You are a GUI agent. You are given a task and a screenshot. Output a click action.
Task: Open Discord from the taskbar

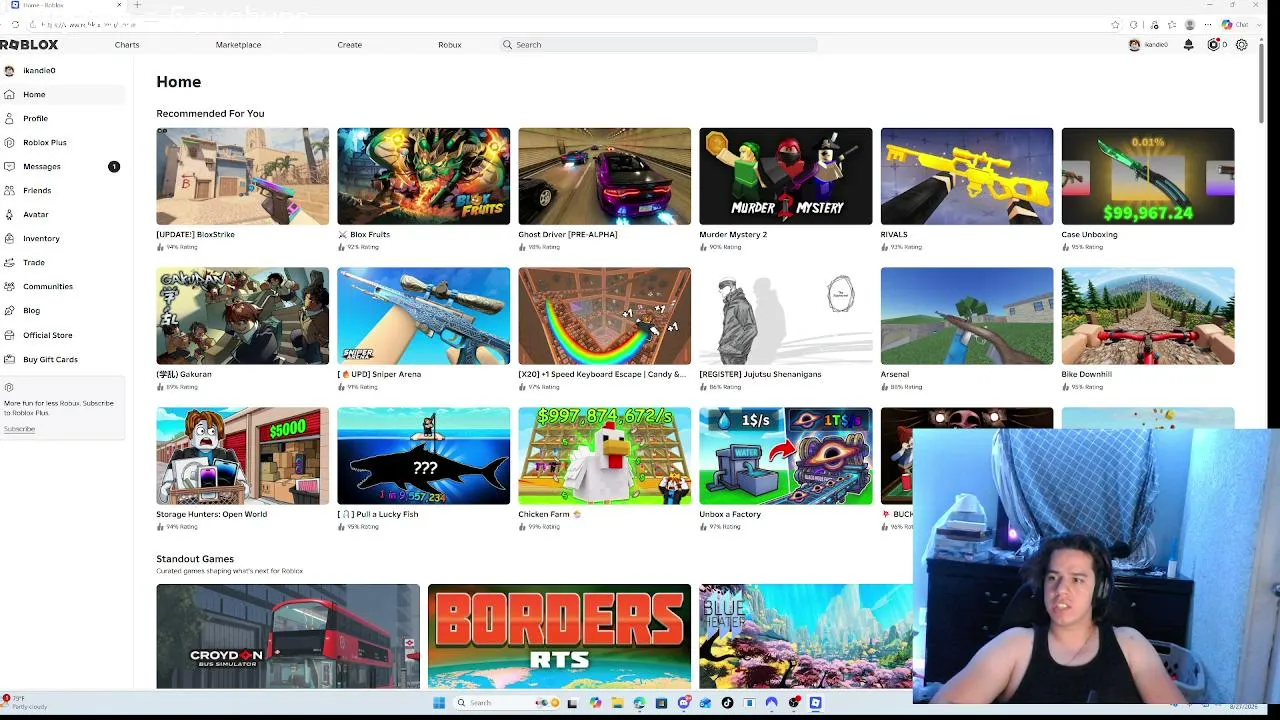pyautogui.click(x=683, y=703)
